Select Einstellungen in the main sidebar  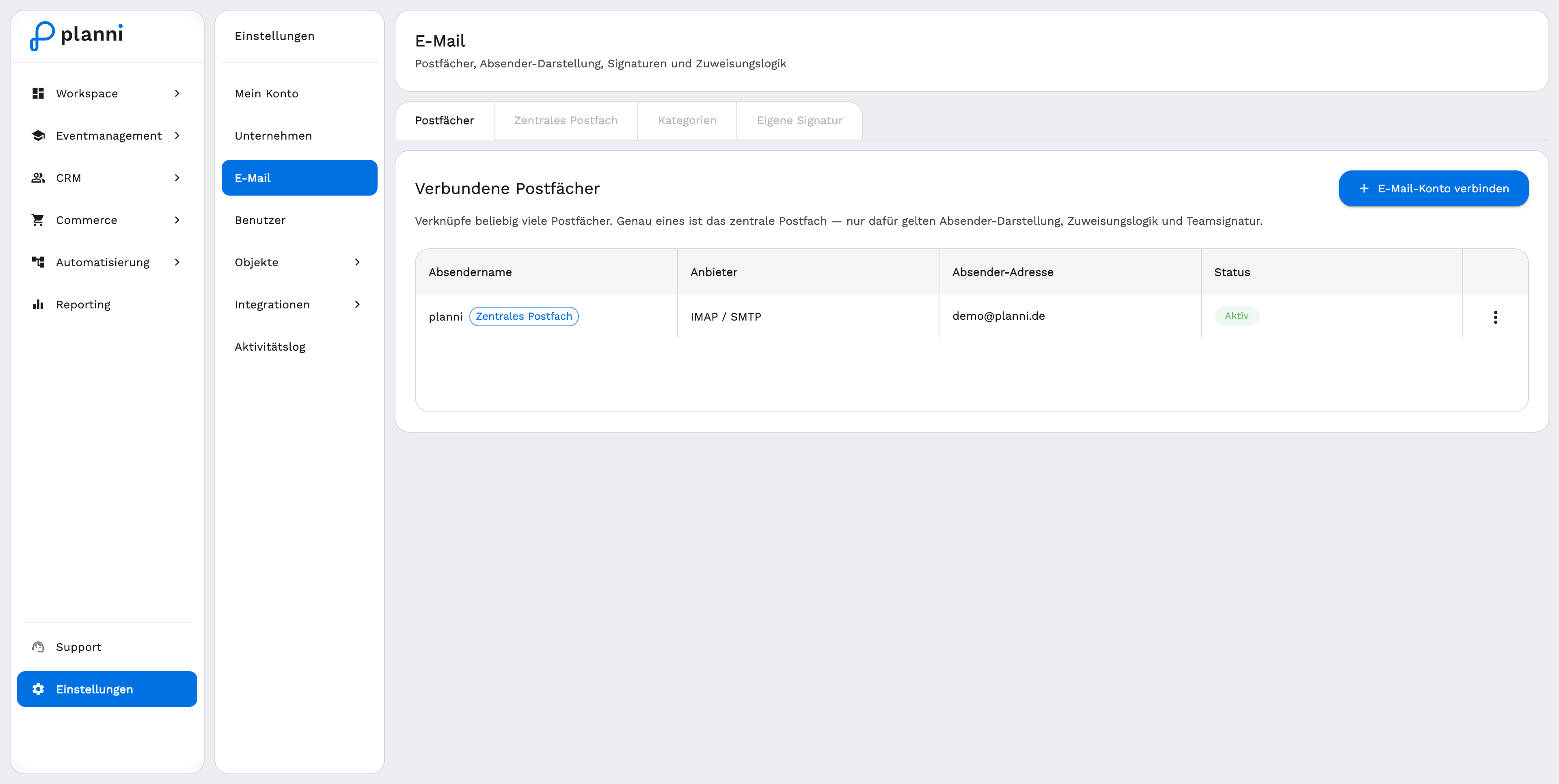(x=107, y=689)
